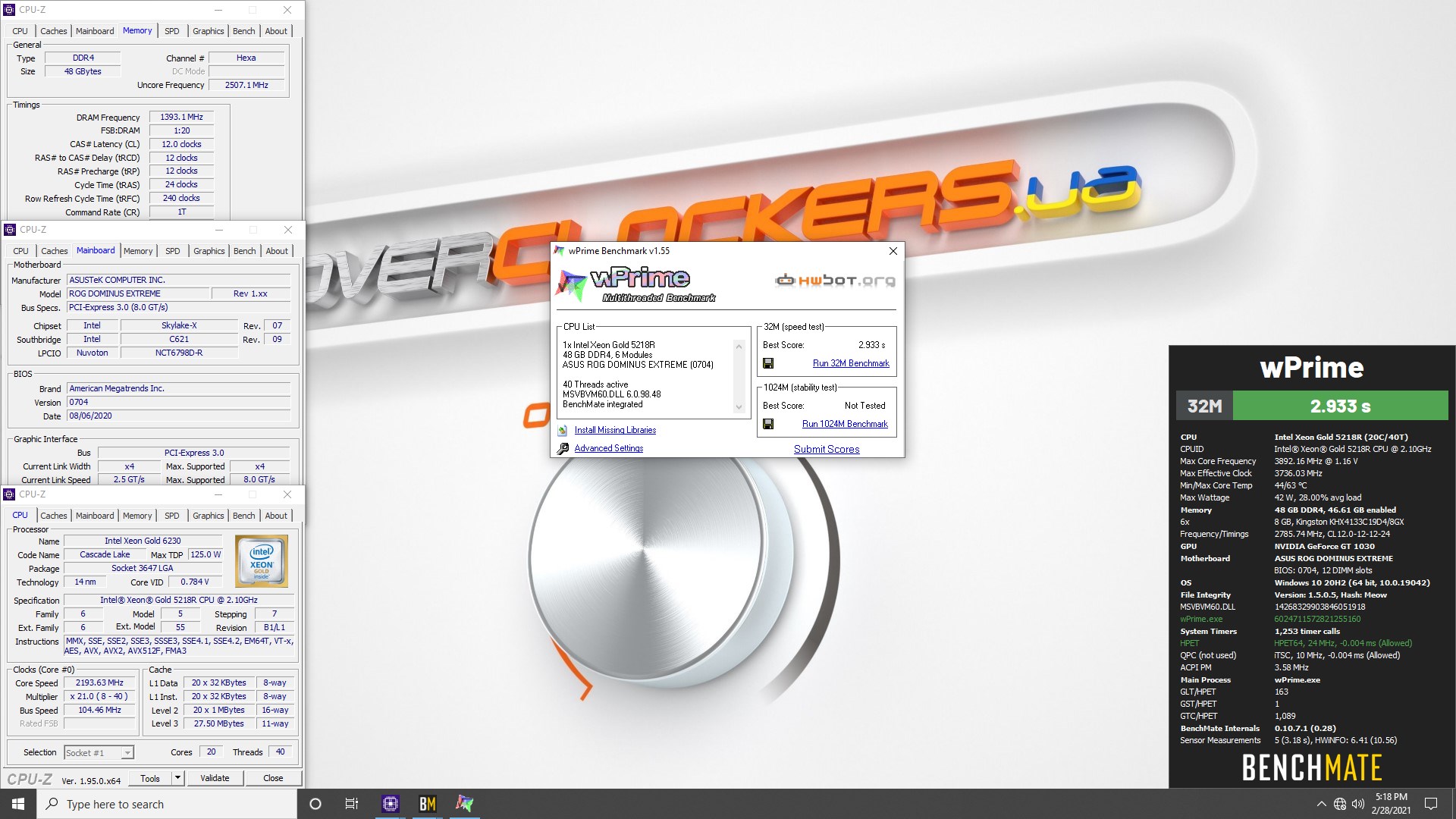Click the CAS# Latency 12.0 clocks value
Viewport: 1456px width, 819px height.
[181, 144]
